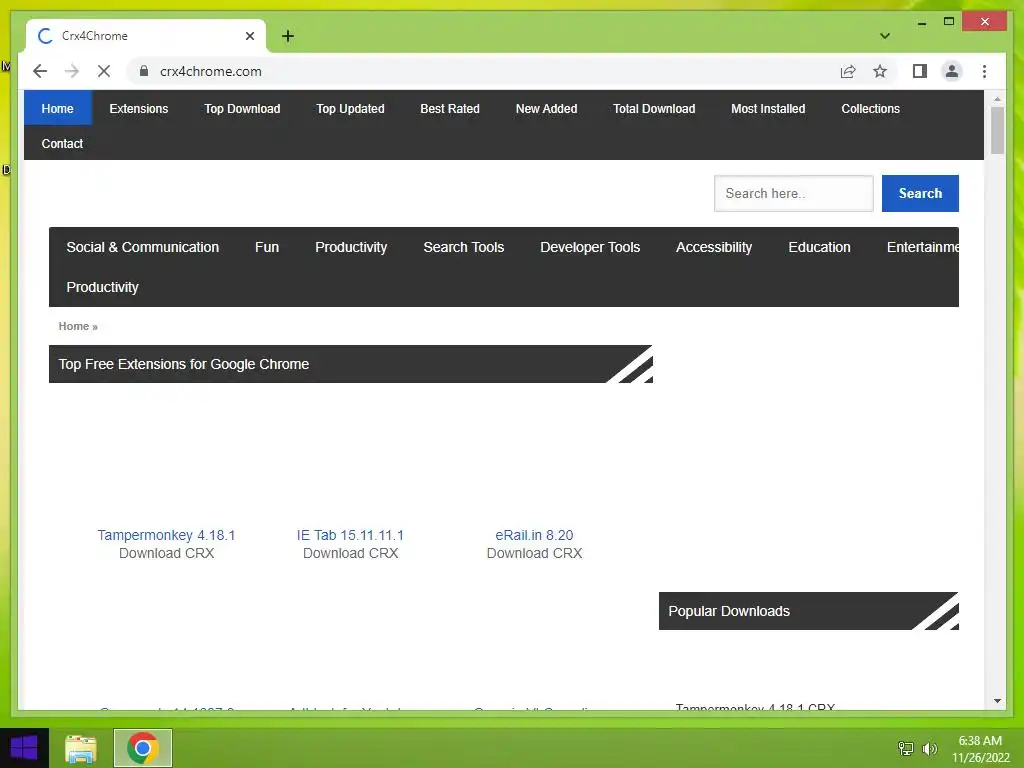
Task: Click the scrollbar down arrow
Action: (997, 701)
